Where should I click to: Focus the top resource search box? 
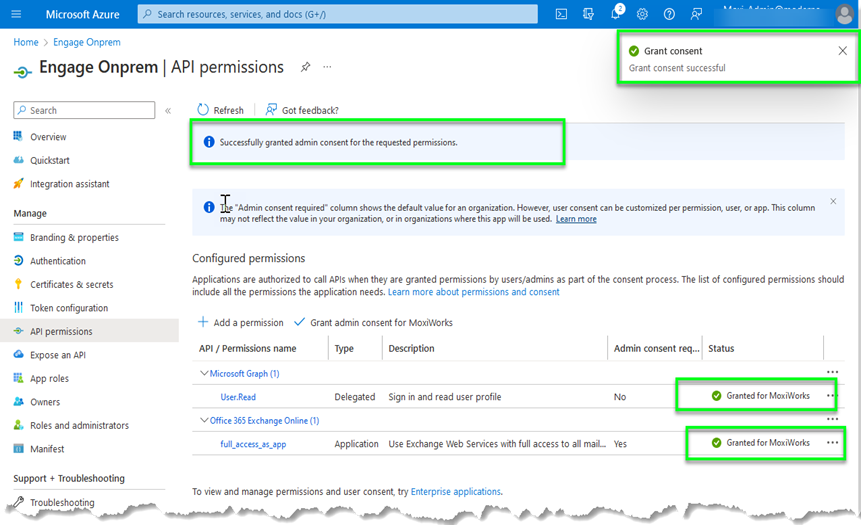[x=340, y=14]
